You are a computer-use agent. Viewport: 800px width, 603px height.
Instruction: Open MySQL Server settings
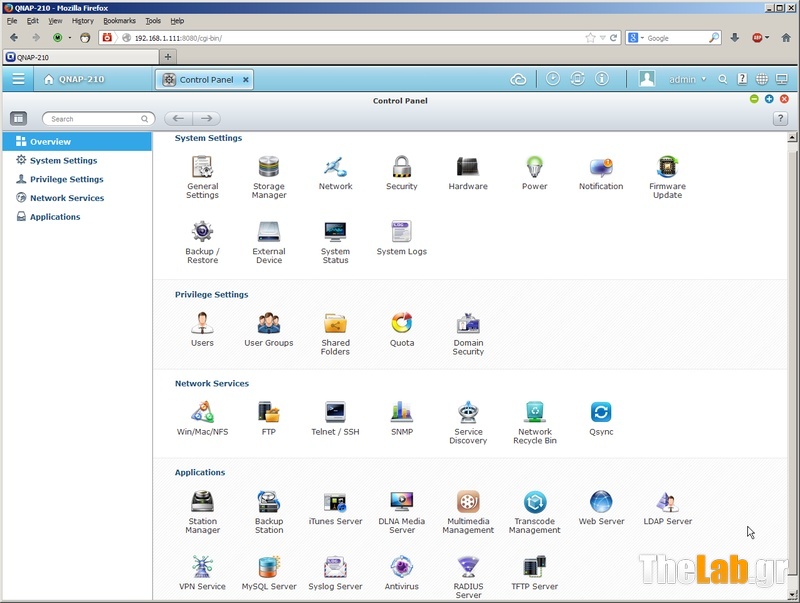point(269,573)
